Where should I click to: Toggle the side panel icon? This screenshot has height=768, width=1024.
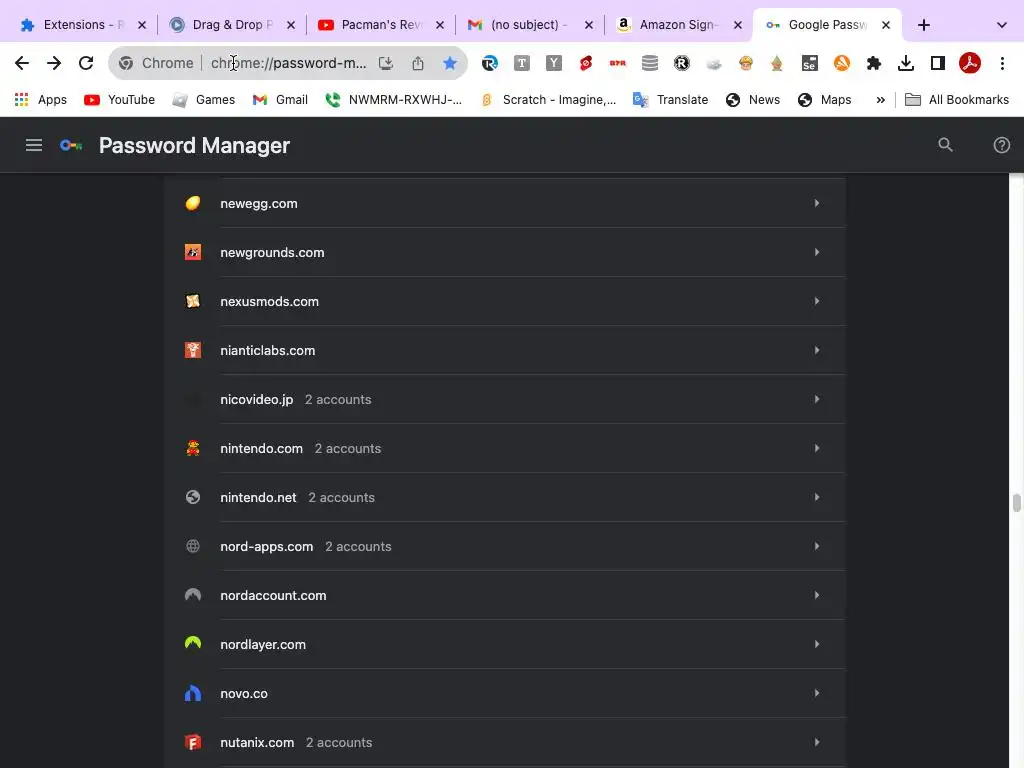pos(938,63)
